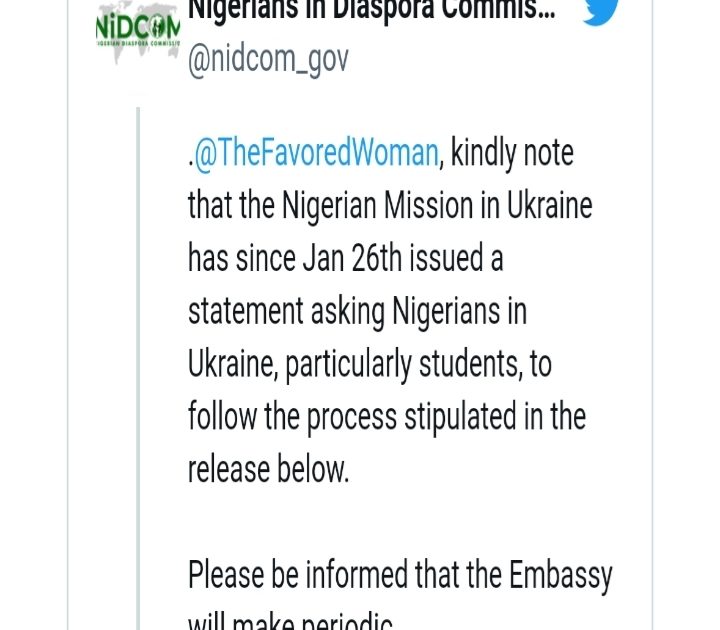Open the @nidcom_gov handle
The height and width of the screenshot is (630, 720).
coord(268,59)
